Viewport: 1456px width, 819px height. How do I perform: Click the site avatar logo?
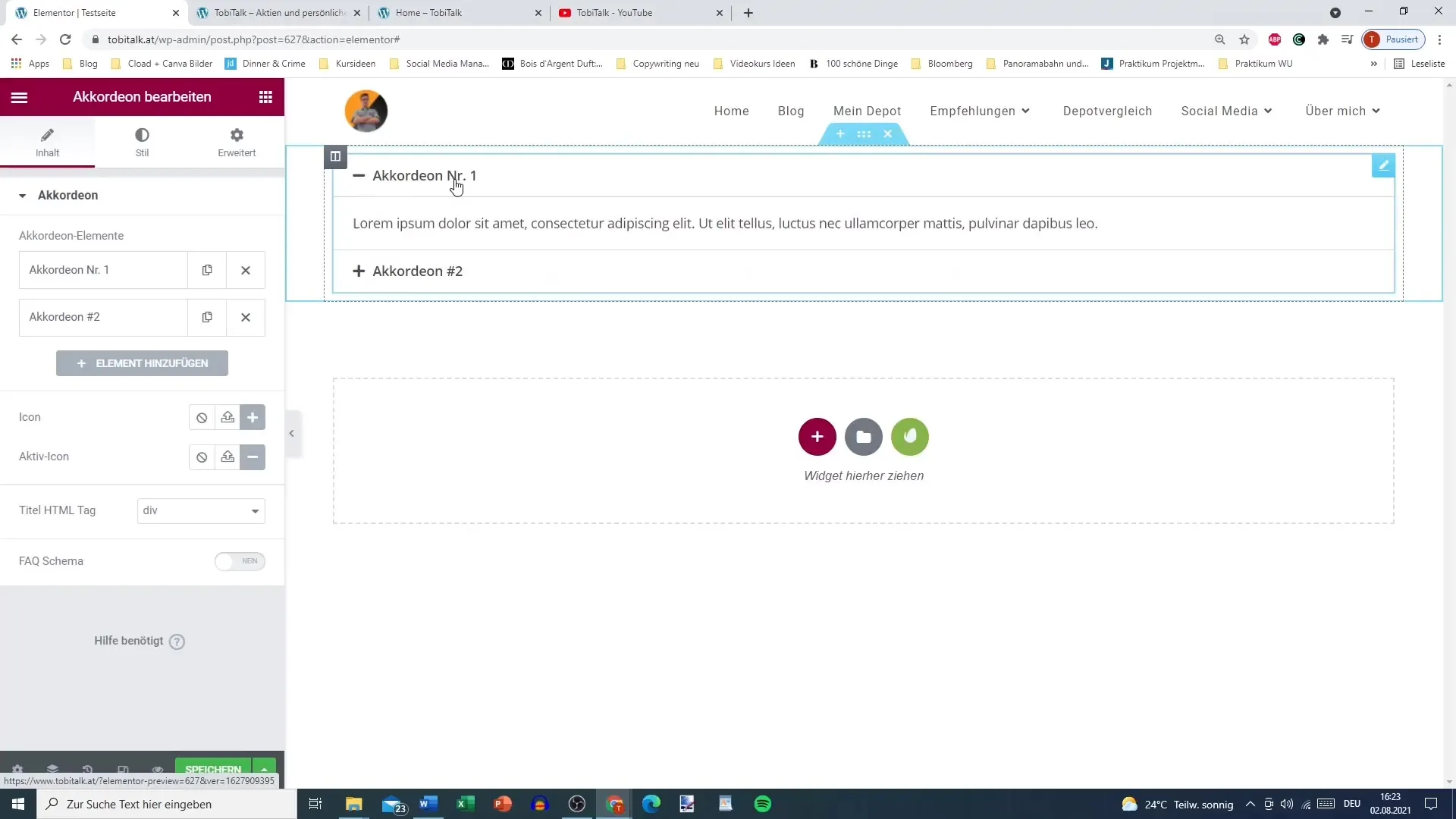point(366,111)
